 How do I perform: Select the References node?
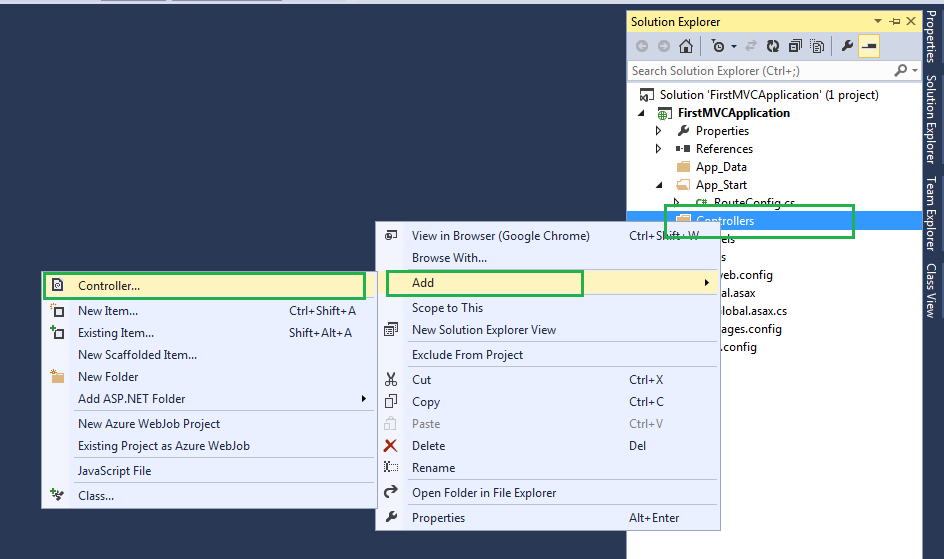[724, 149]
